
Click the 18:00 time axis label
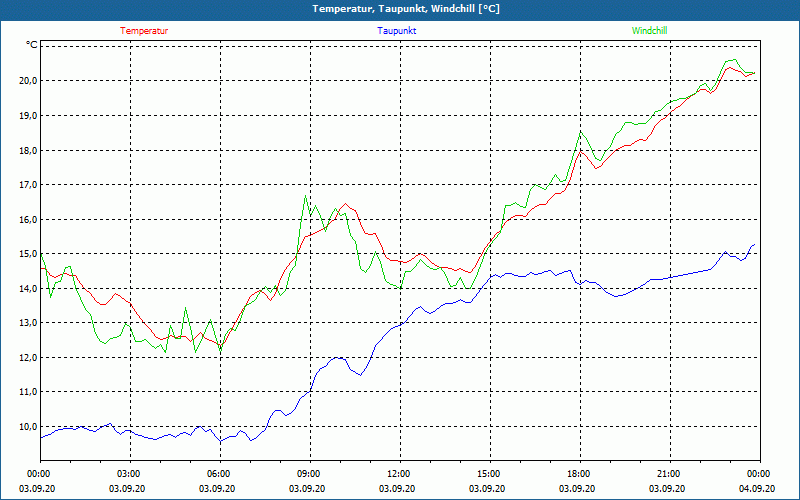tap(580, 474)
